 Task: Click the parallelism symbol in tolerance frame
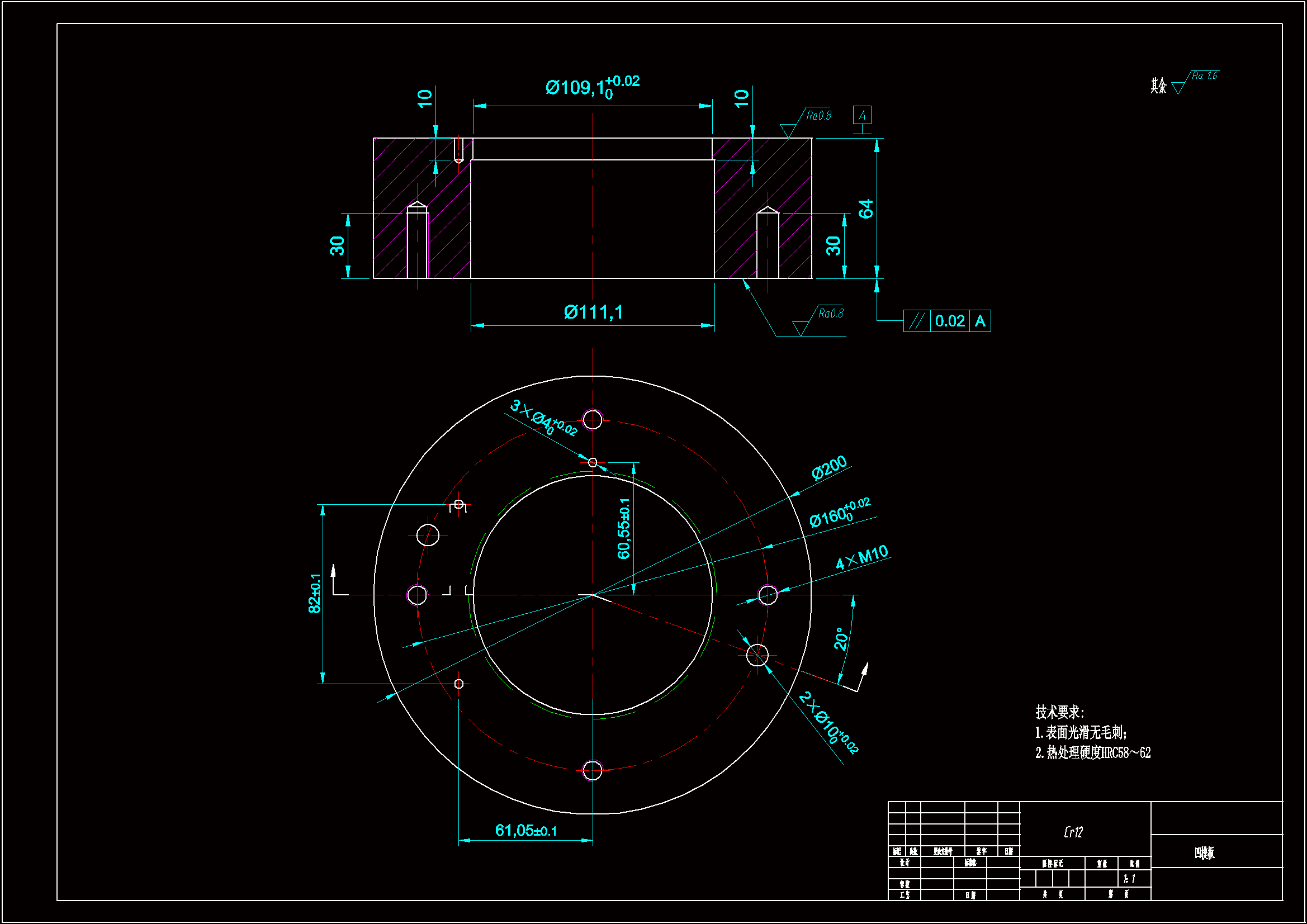pos(916,321)
